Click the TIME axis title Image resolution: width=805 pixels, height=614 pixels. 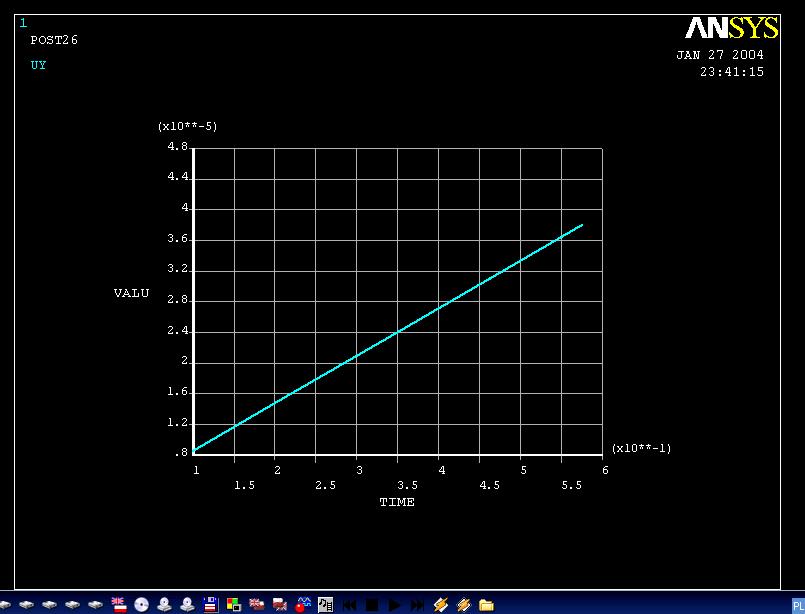click(397, 502)
